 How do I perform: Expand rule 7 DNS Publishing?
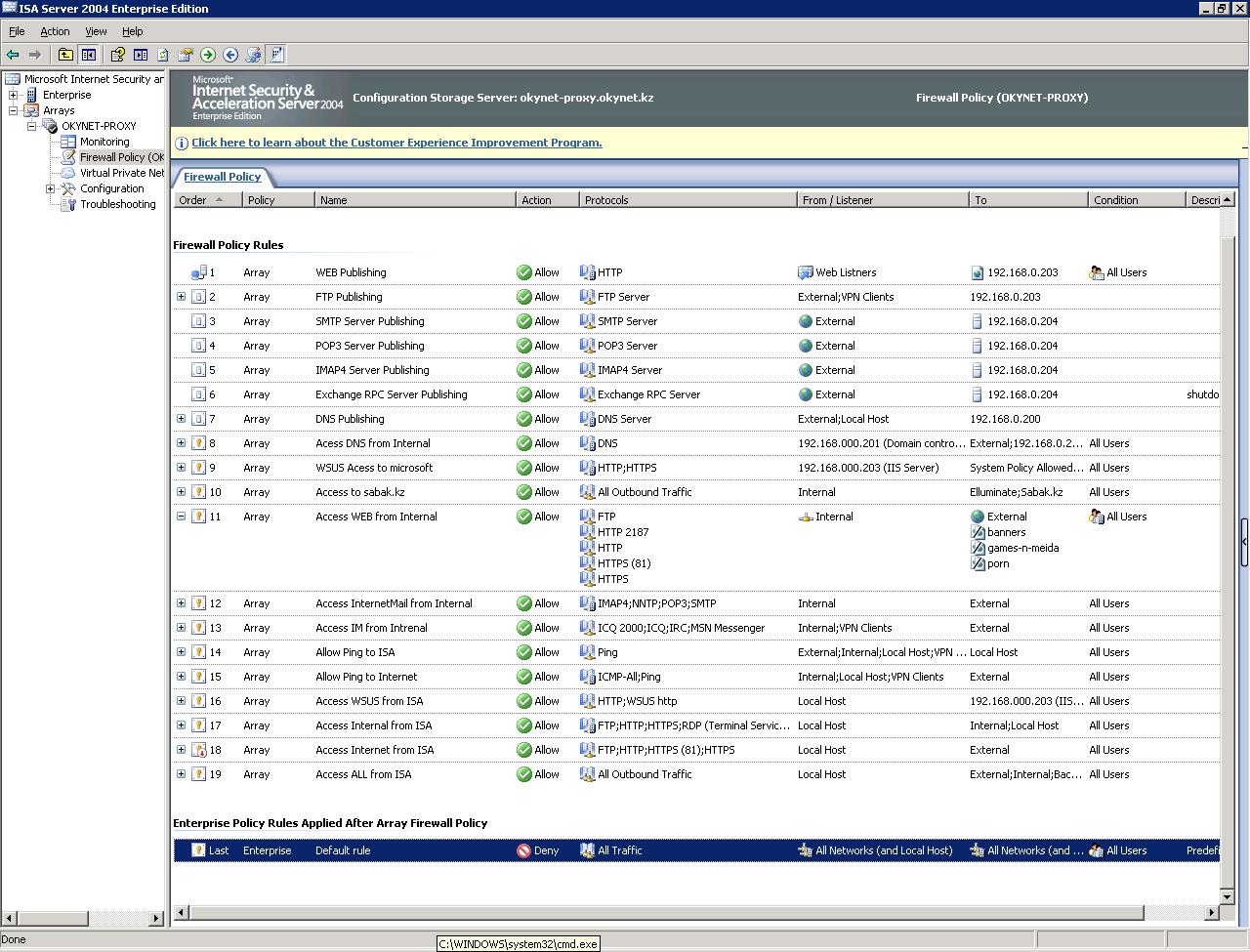[x=181, y=419]
